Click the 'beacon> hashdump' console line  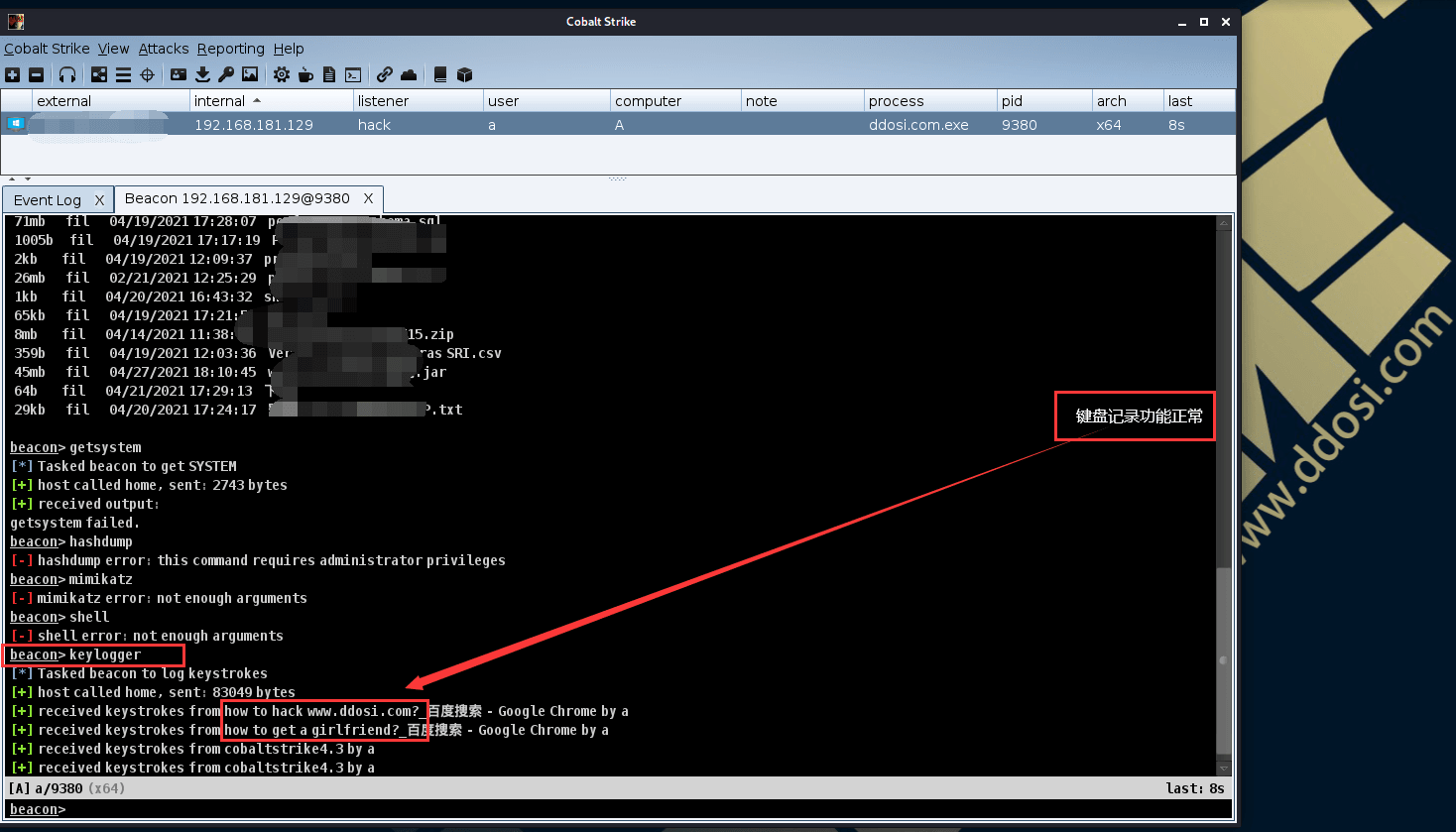[x=71, y=541]
